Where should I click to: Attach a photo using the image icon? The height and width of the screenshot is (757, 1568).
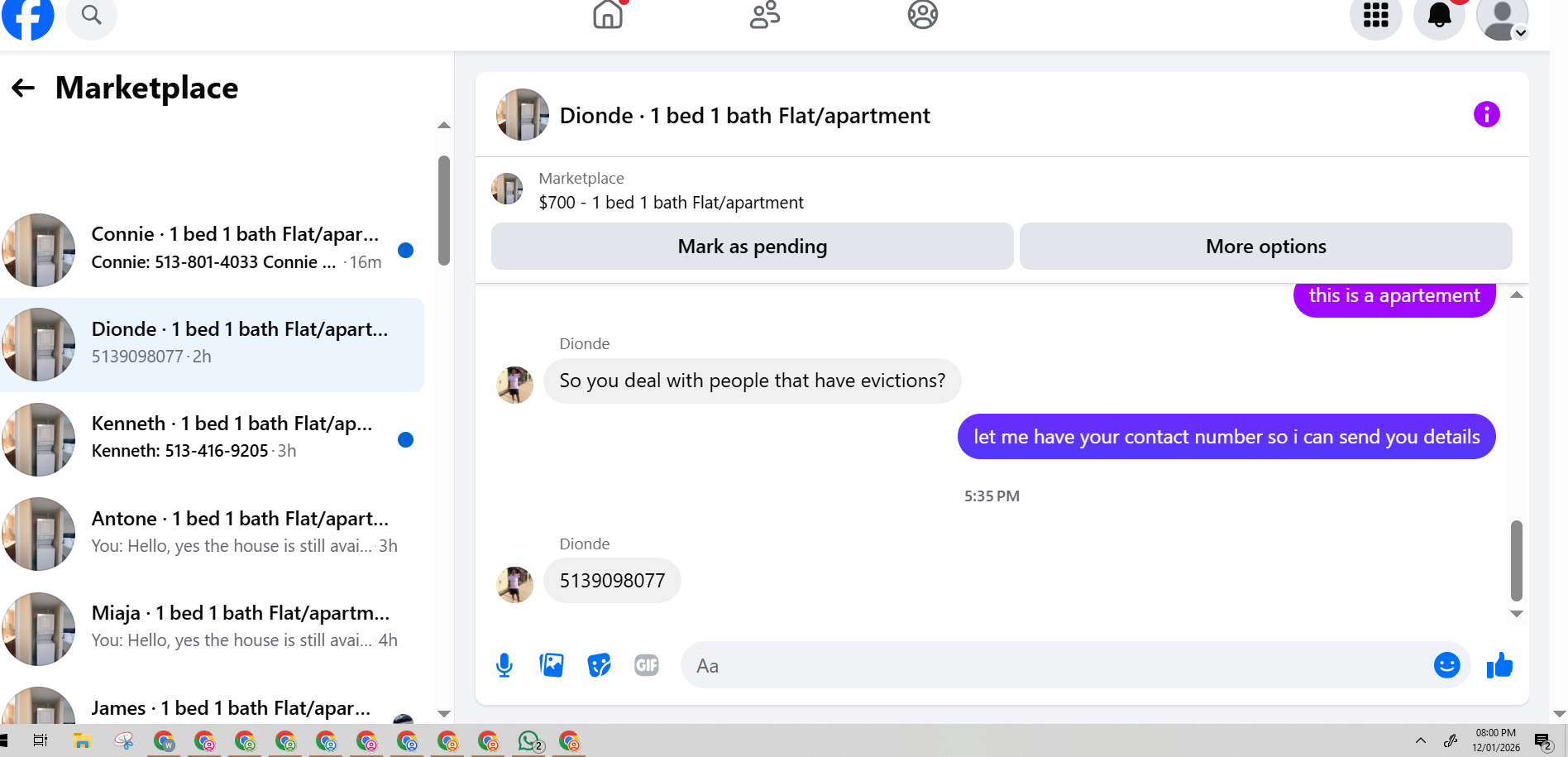click(x=552, y=665)
